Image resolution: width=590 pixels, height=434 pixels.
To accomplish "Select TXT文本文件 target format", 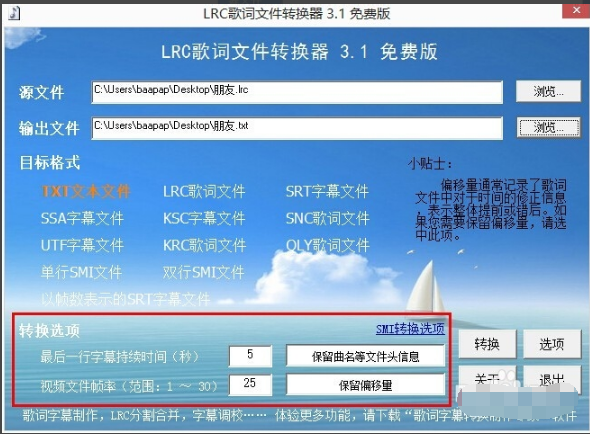I will [86, 191].
